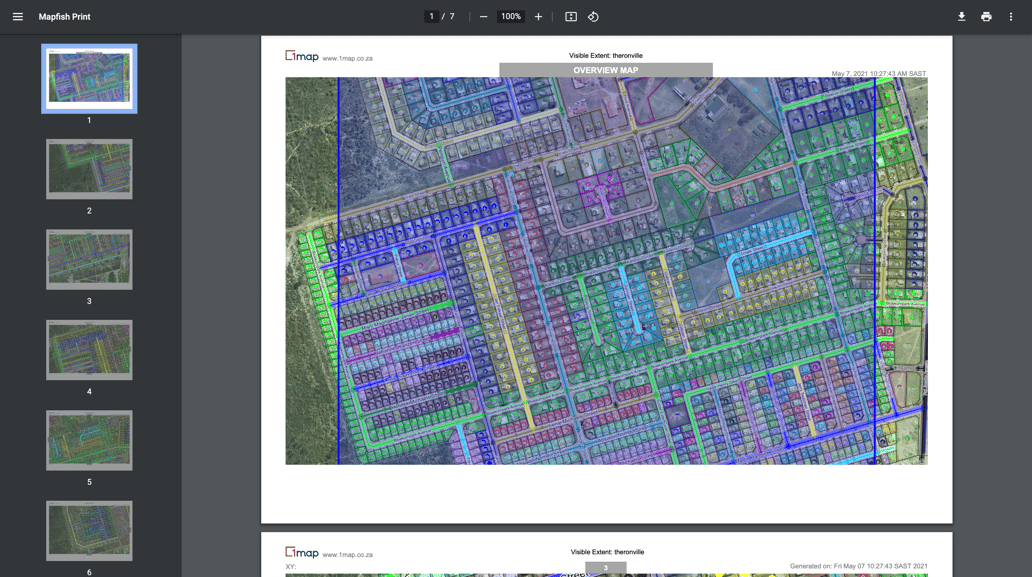Screen dimensions: 1032x577
Task: Open page 2 thumbnail
Action: [89, 169]
